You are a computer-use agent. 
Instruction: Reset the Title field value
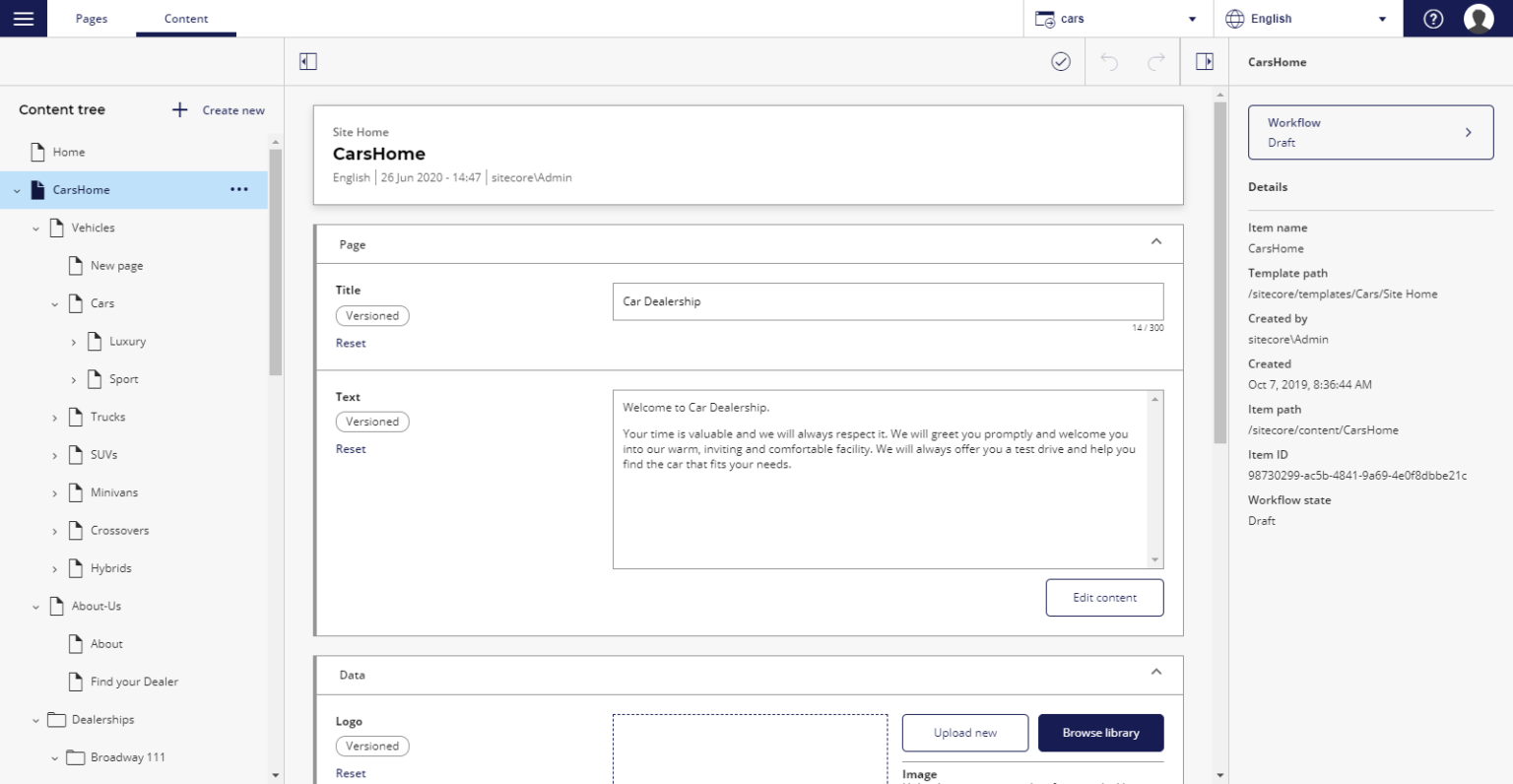pos(351,343)
